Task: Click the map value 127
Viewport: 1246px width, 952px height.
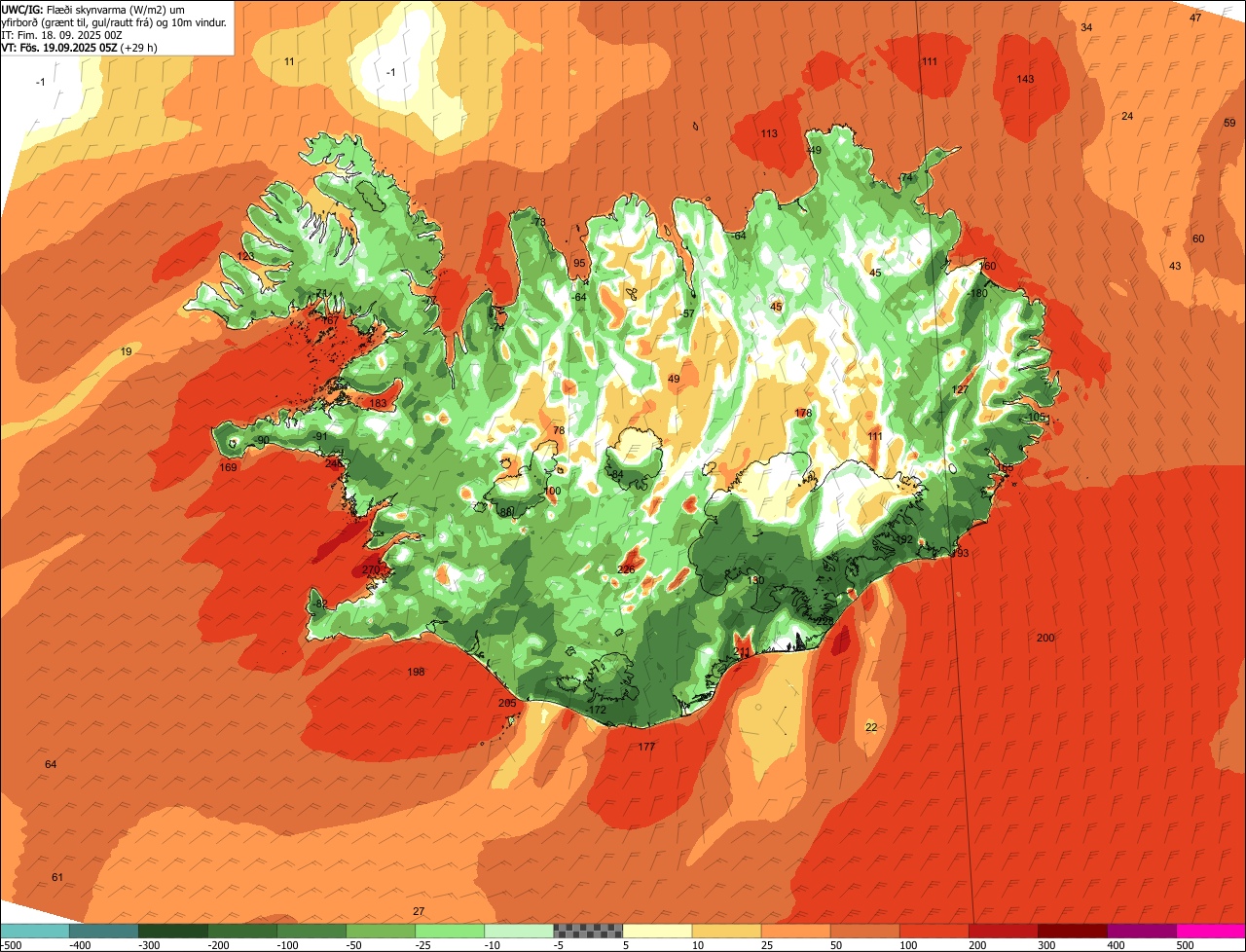Action: tap(960, 389)
